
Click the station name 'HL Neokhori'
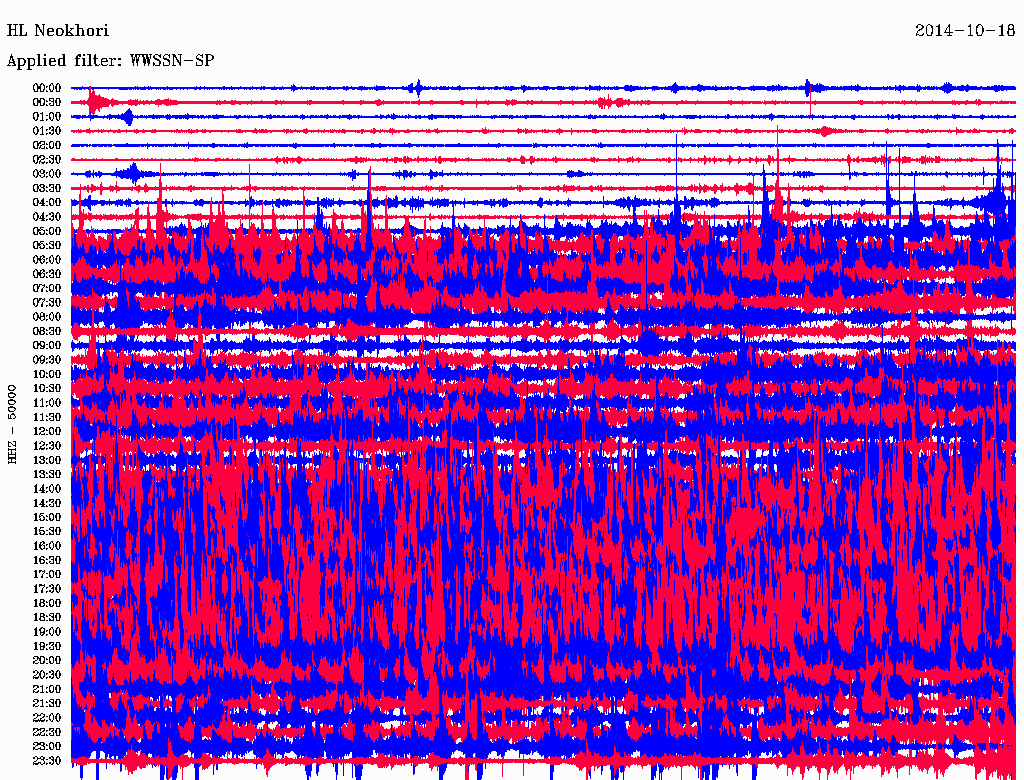point(57,31)
